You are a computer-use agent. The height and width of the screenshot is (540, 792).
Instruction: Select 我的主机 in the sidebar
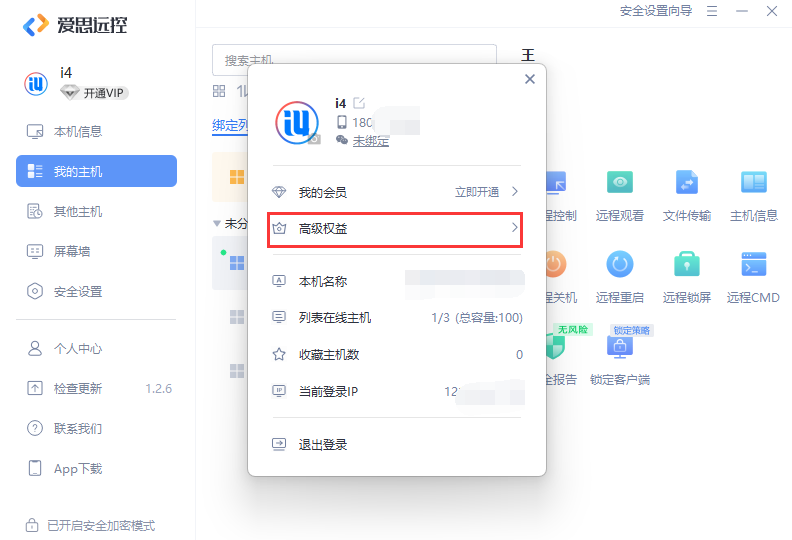(x=96, y=171)
